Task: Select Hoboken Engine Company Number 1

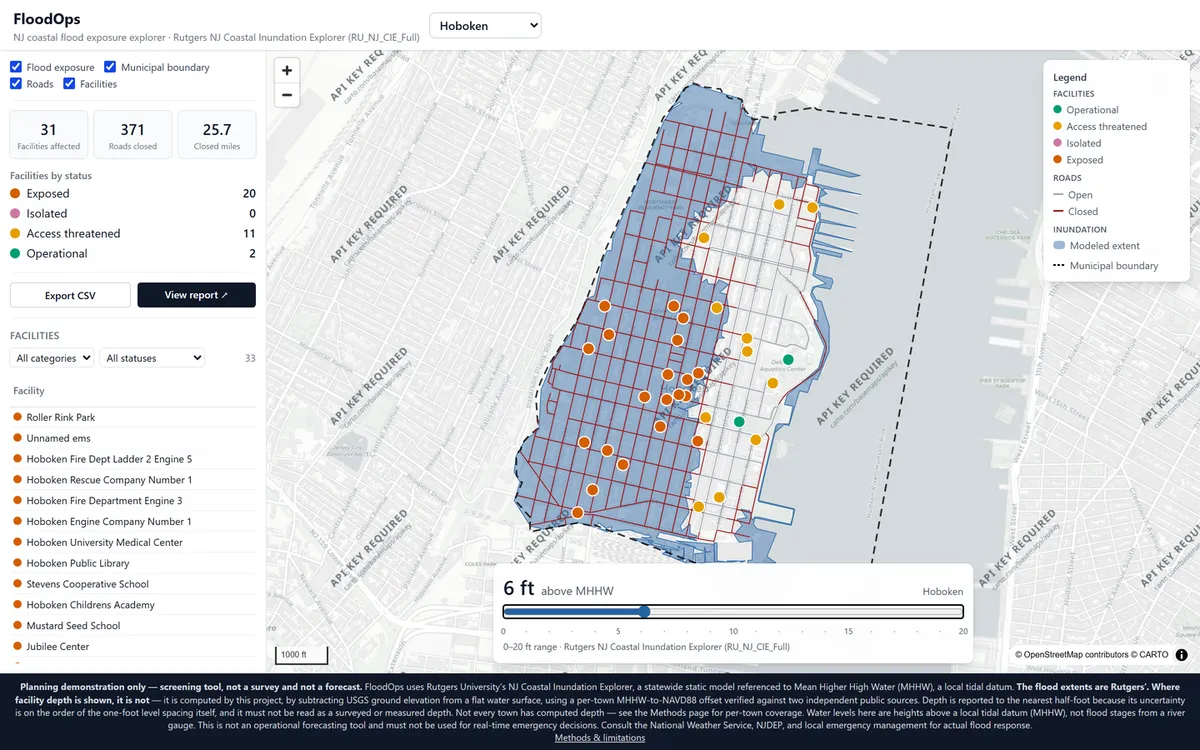Action: point(133,521)
